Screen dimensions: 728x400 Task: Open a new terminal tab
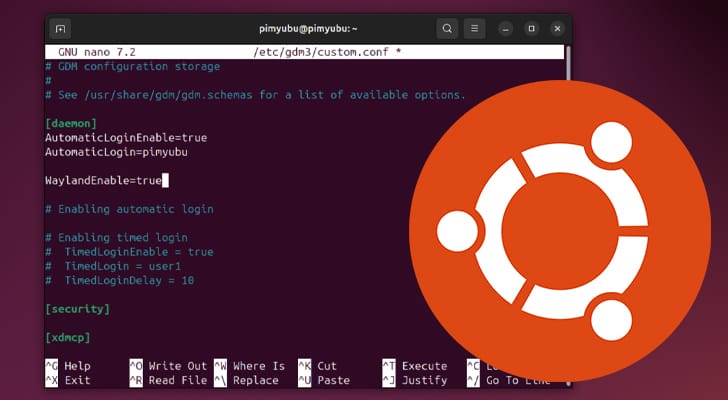click(x=60, y=29)
